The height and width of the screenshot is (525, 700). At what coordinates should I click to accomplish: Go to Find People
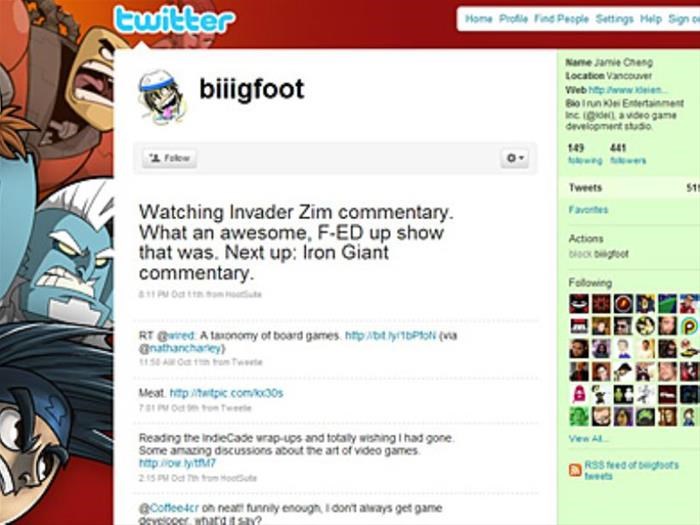(562, 19)
